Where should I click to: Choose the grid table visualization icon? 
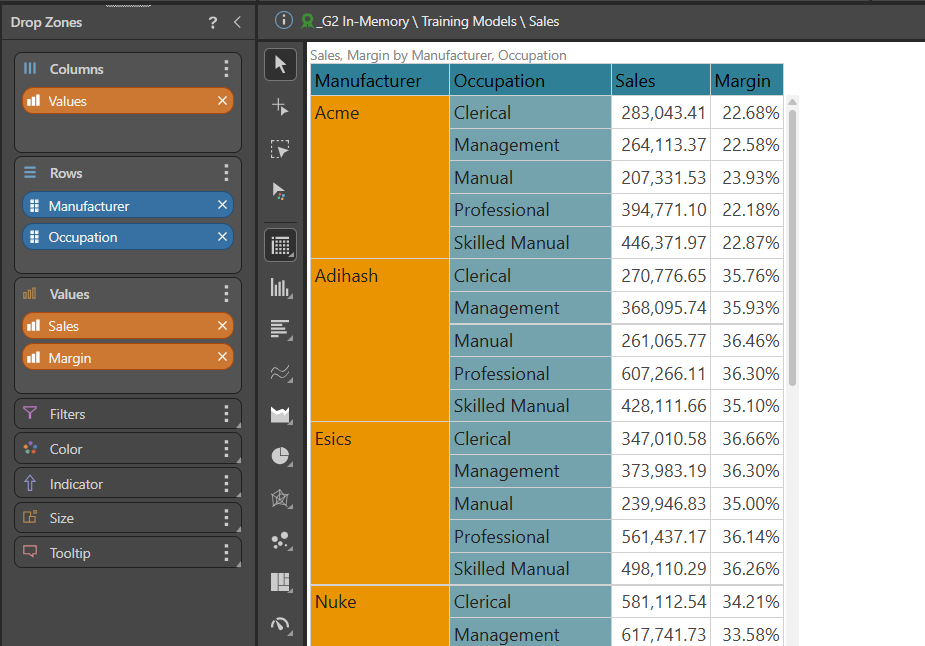[280, 244]
